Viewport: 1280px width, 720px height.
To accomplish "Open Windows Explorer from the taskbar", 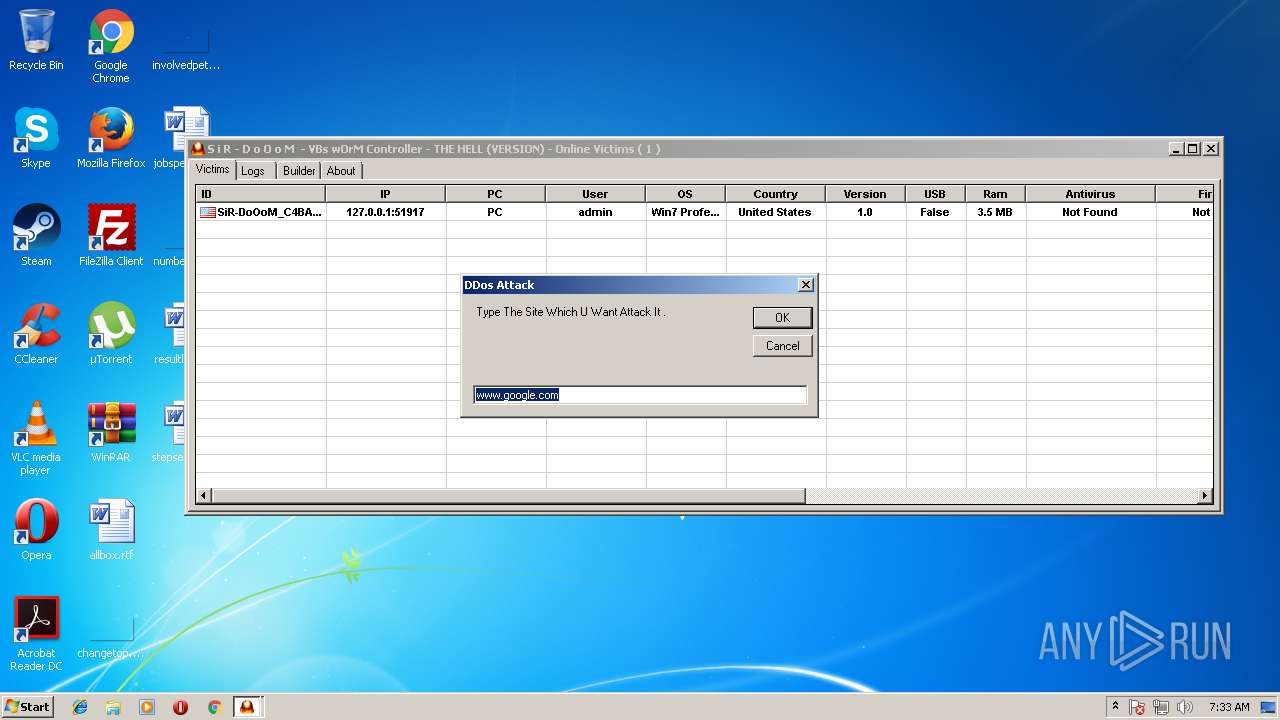I will point(113,707).
